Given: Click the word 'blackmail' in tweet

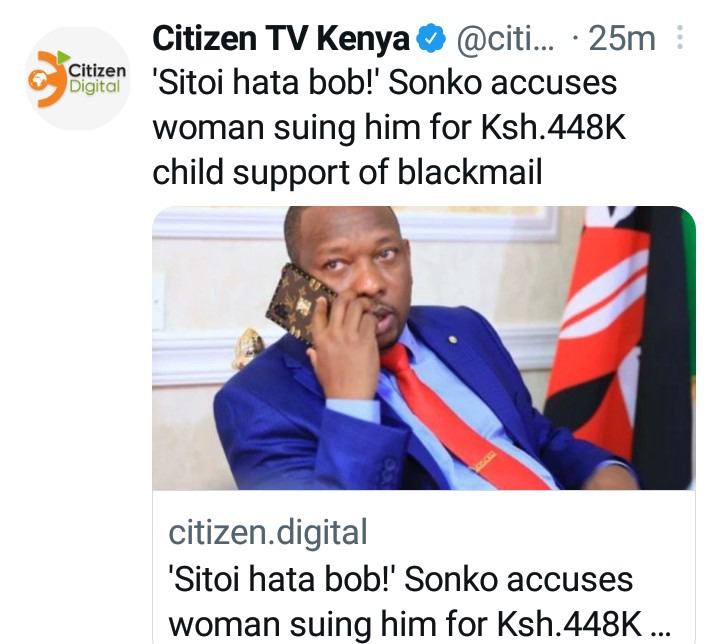Looking at the screenshot, I should click(x=470, y=172).
